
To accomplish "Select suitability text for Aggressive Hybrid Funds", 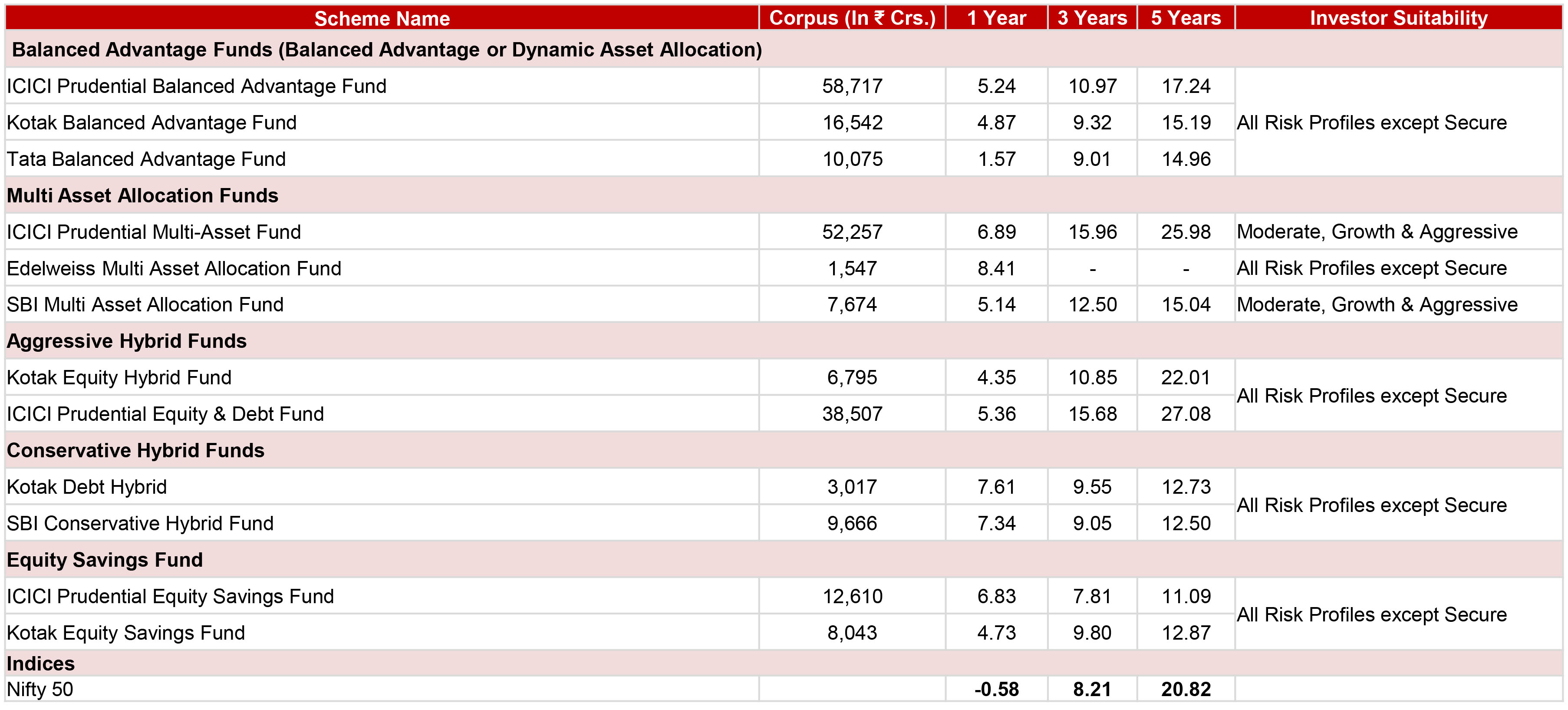I will pos(1371,396).
